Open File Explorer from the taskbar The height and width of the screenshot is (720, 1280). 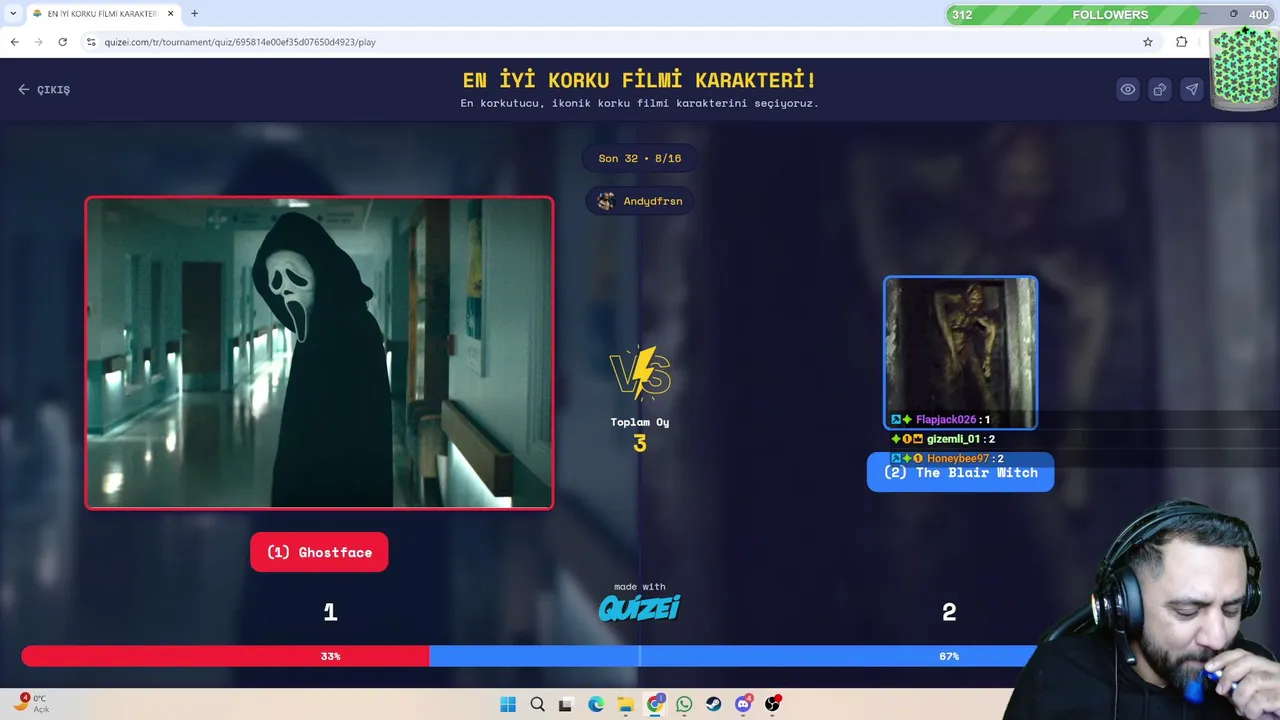(x=625, y=704)
